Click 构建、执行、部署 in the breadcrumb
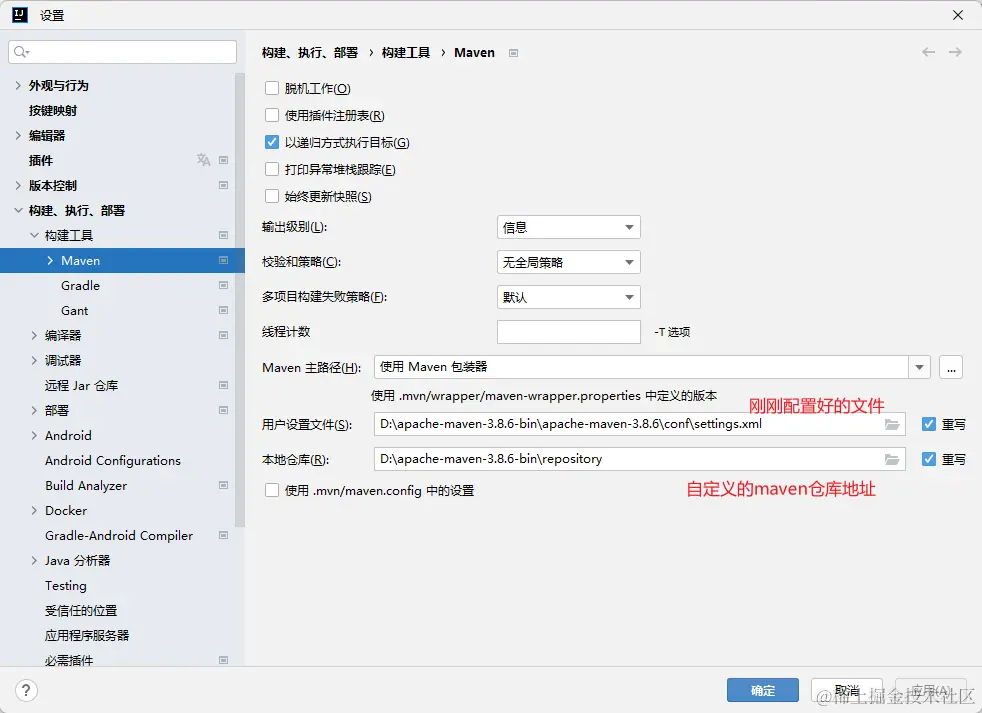This screenshot has width=982, height=713. pos(312,52)
